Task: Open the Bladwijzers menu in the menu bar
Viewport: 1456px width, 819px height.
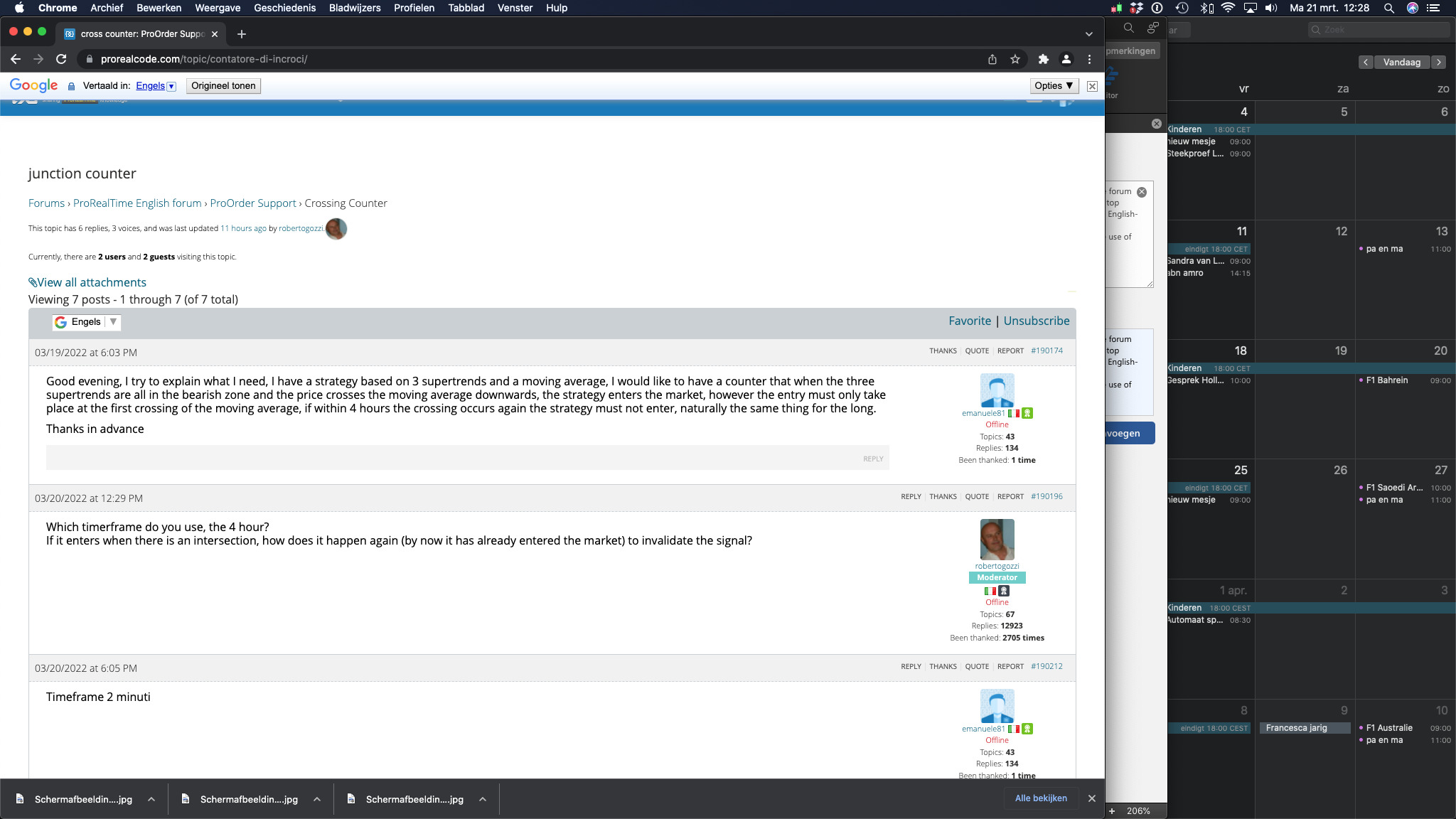Action: click(354, 8)
